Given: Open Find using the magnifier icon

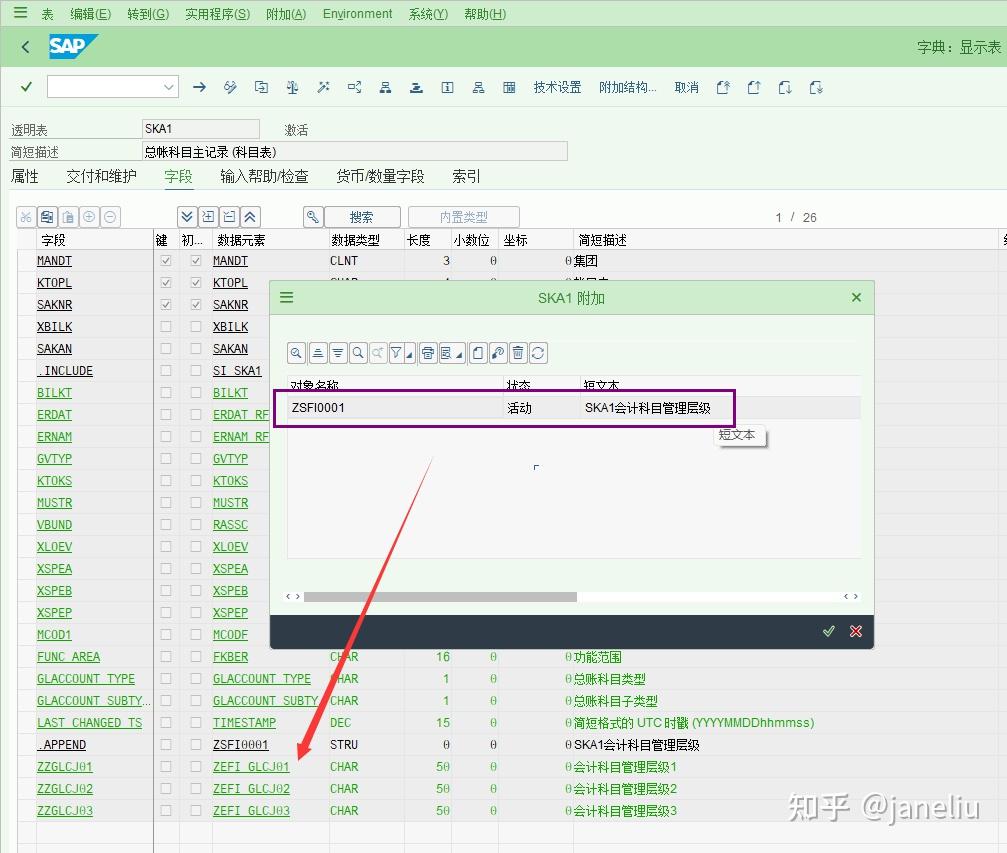Looking at the screenshot, I should click(358, 353).
